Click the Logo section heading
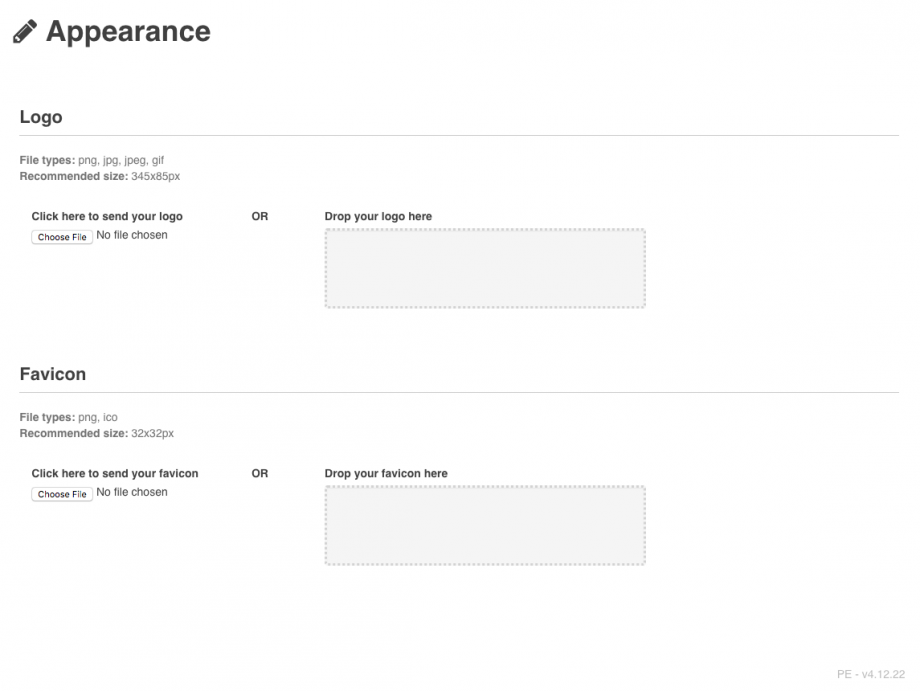This screenshot has height=691, width=920. point(41,117)
